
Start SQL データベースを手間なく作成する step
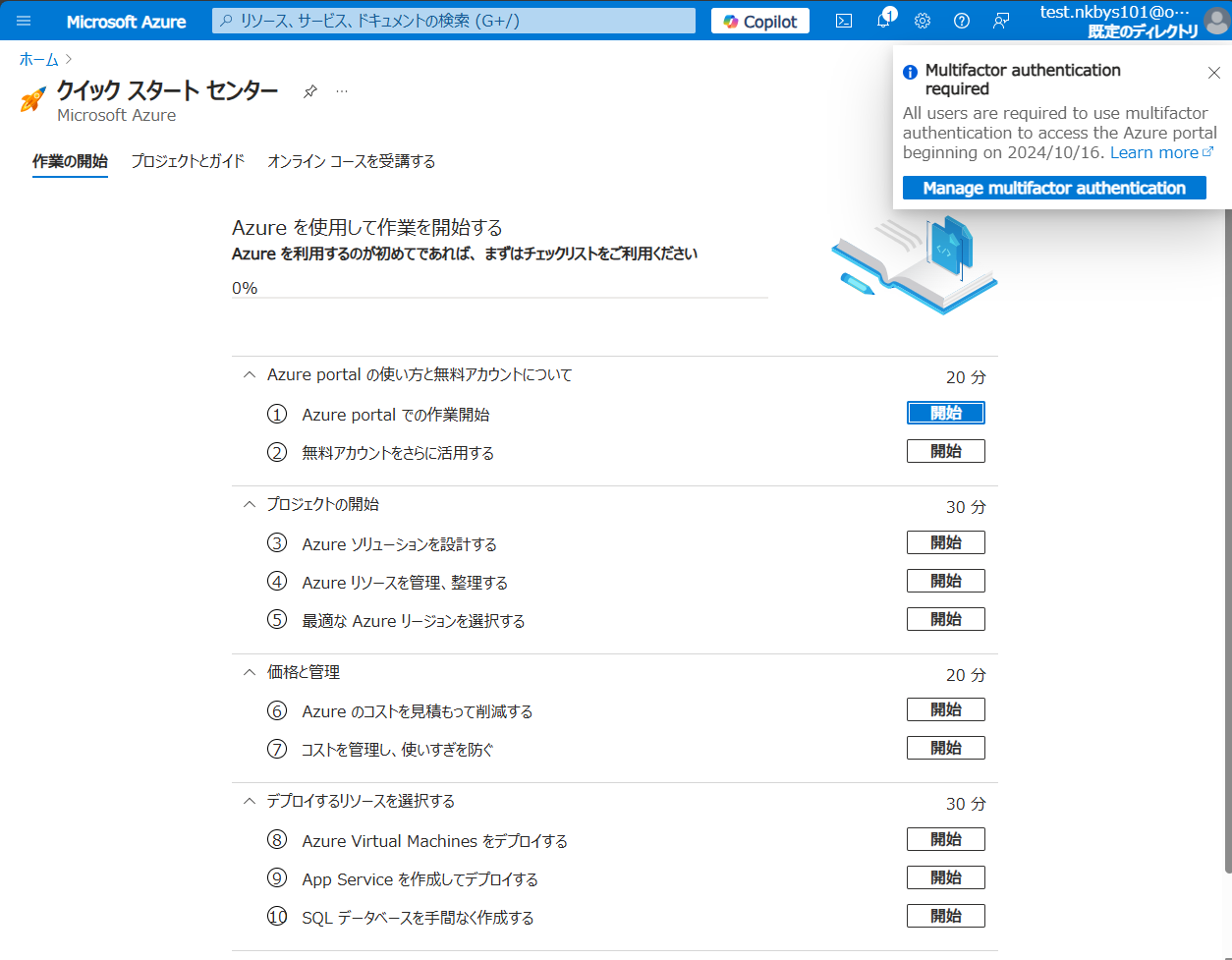point(945,916)
